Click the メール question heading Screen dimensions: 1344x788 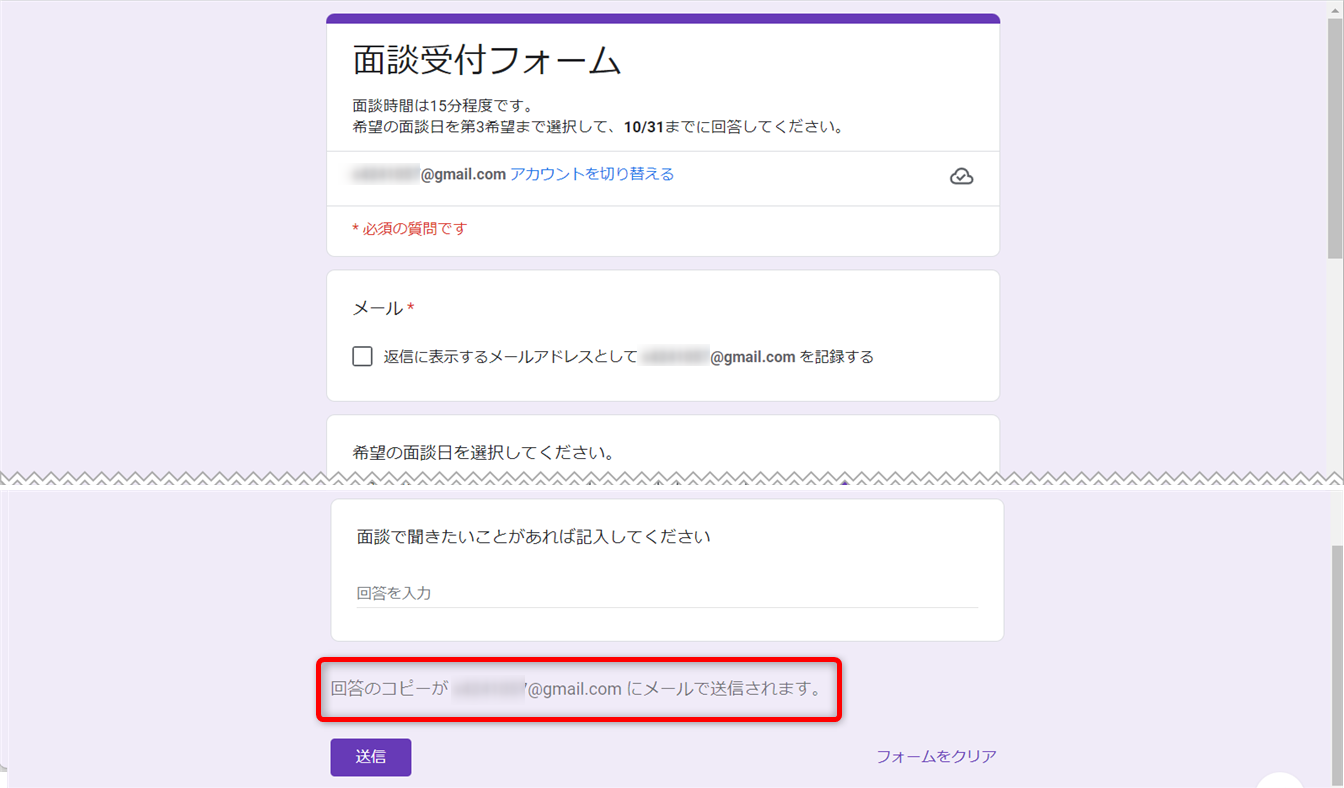[377, 309]
